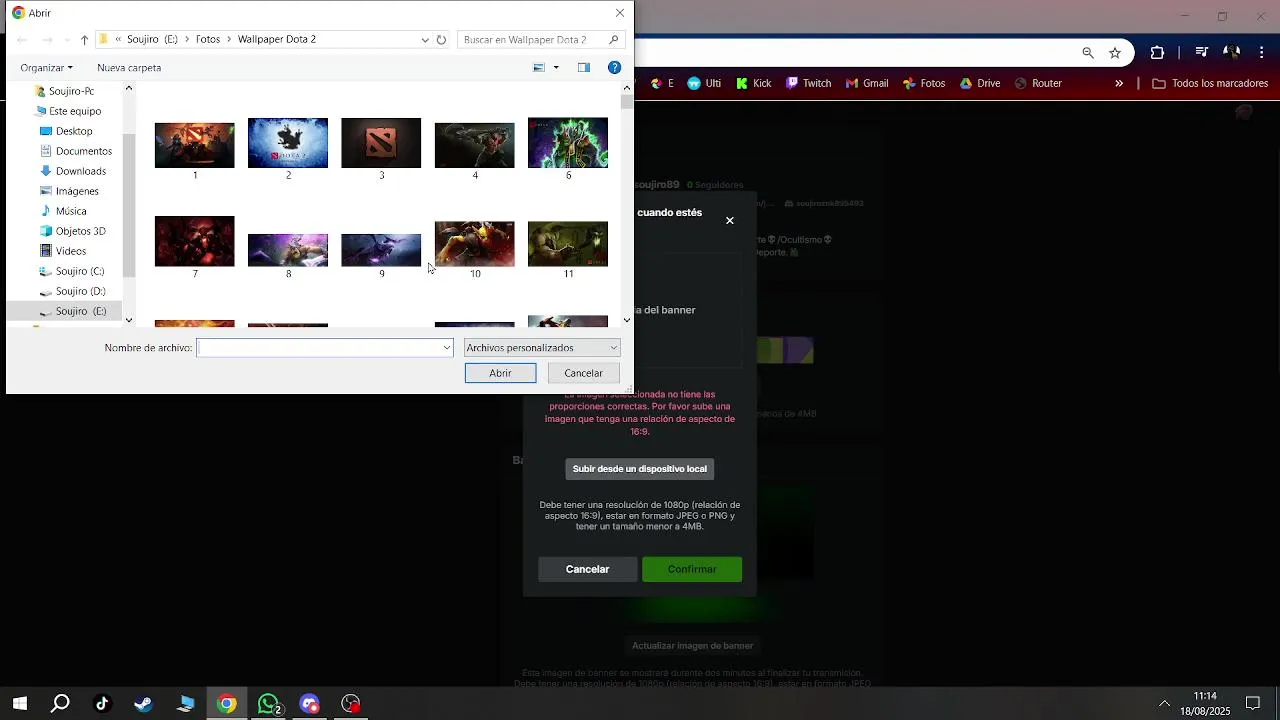Show more bookmarks chevron
1280x720 pixels.
pyautogui.click(x=1119, y=84)
